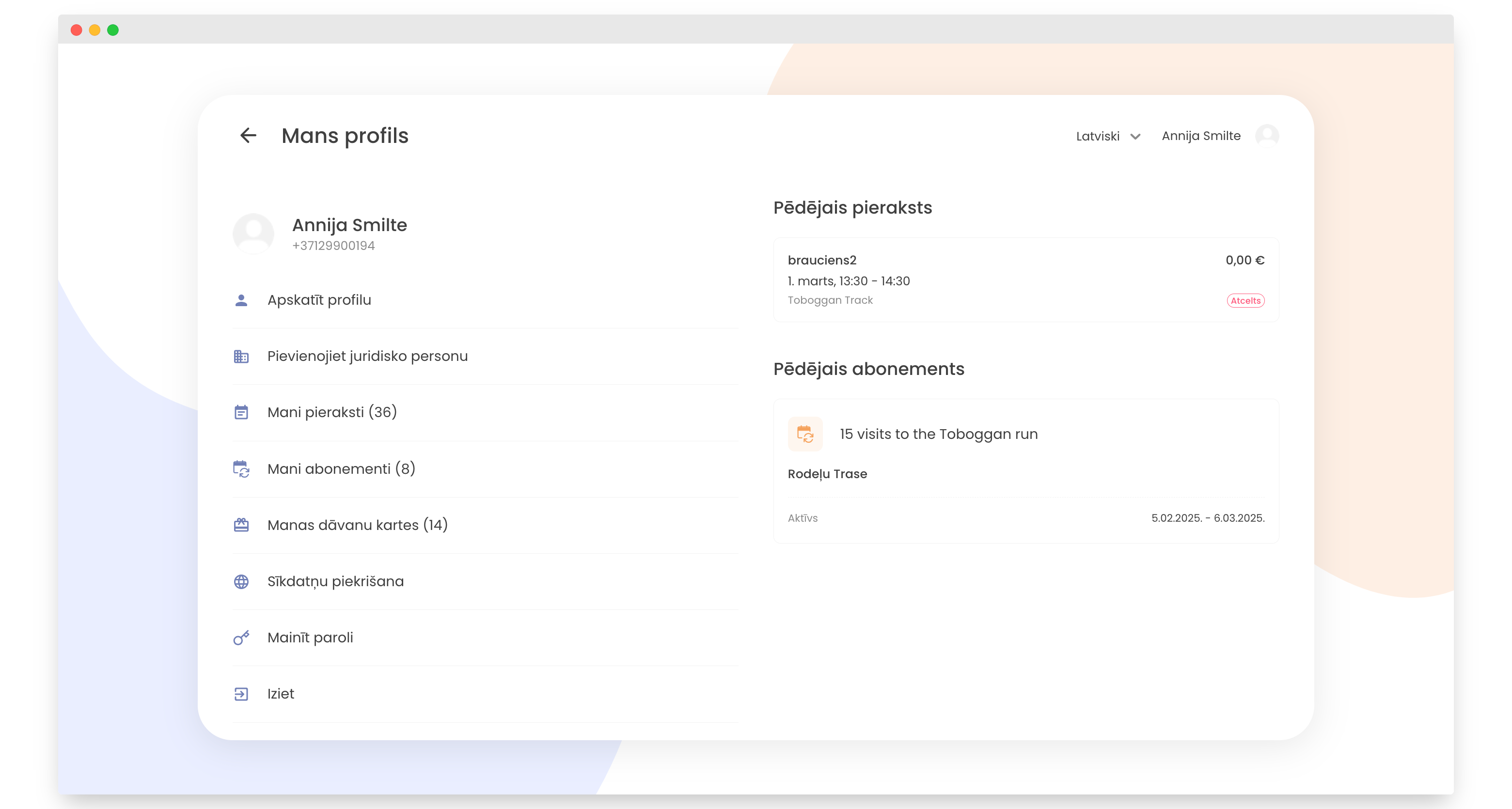Open Mani pieraksti (36) menu item
The height and width of the screenshot is (809, 1512).
pyautogui.click(x=332, y=412)
